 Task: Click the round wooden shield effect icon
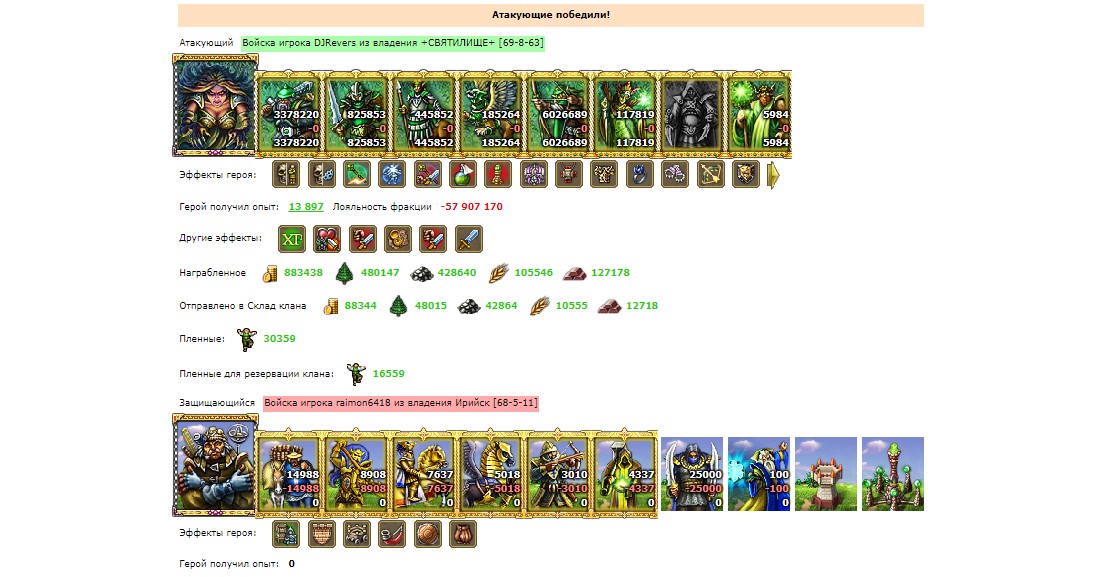click(x=427, y=534)
